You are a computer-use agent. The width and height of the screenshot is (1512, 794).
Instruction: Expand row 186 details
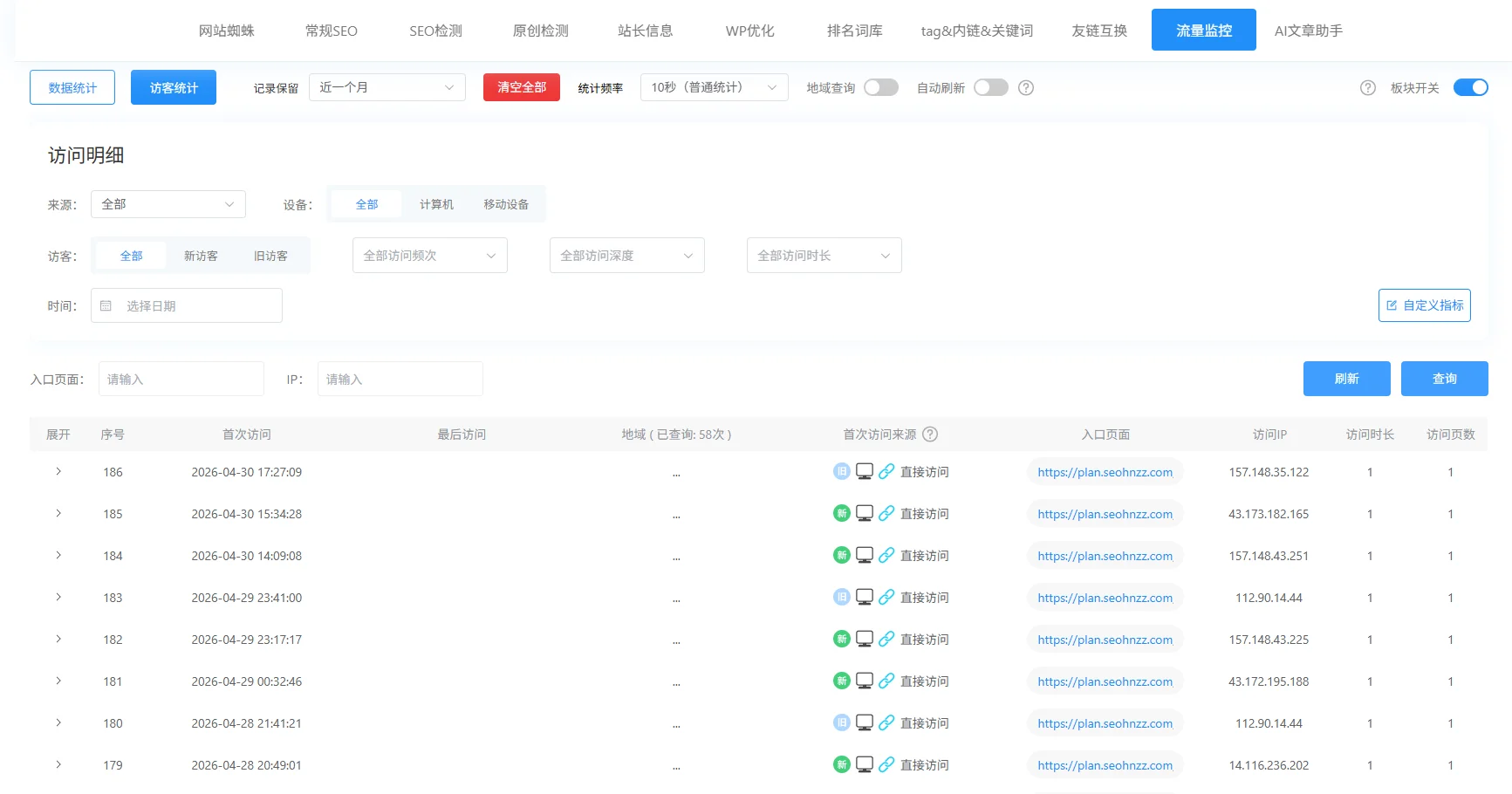click(58, 471)
